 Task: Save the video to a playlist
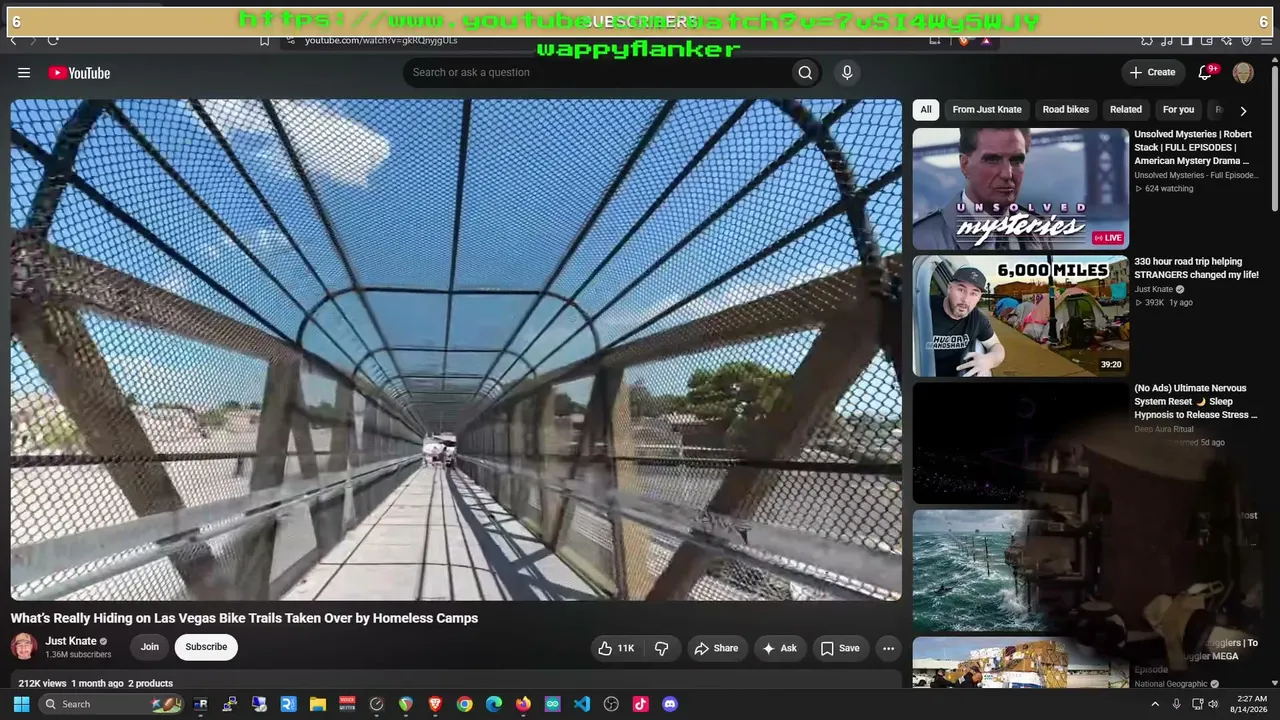coord(840,648)
